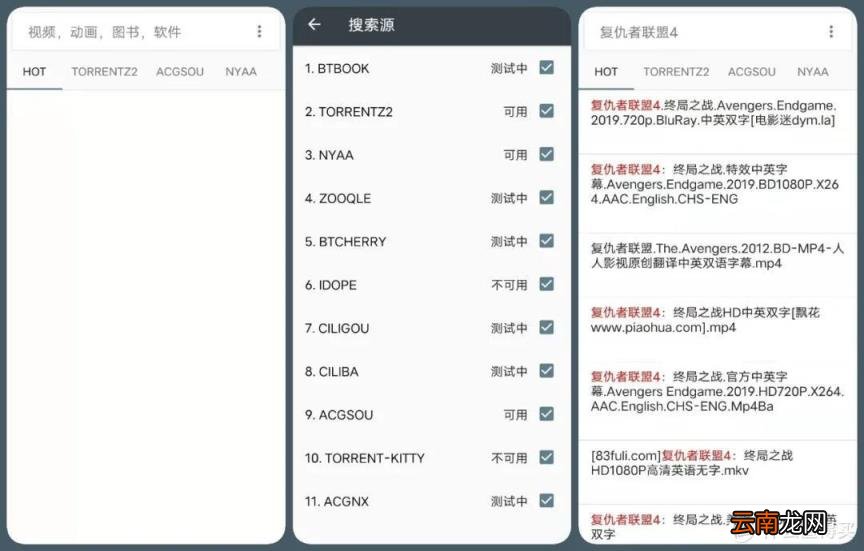Viewport: 864px width, 551px height.
Task: Disable the ZOOQLE source checkbox
Action: click(547, 197)
